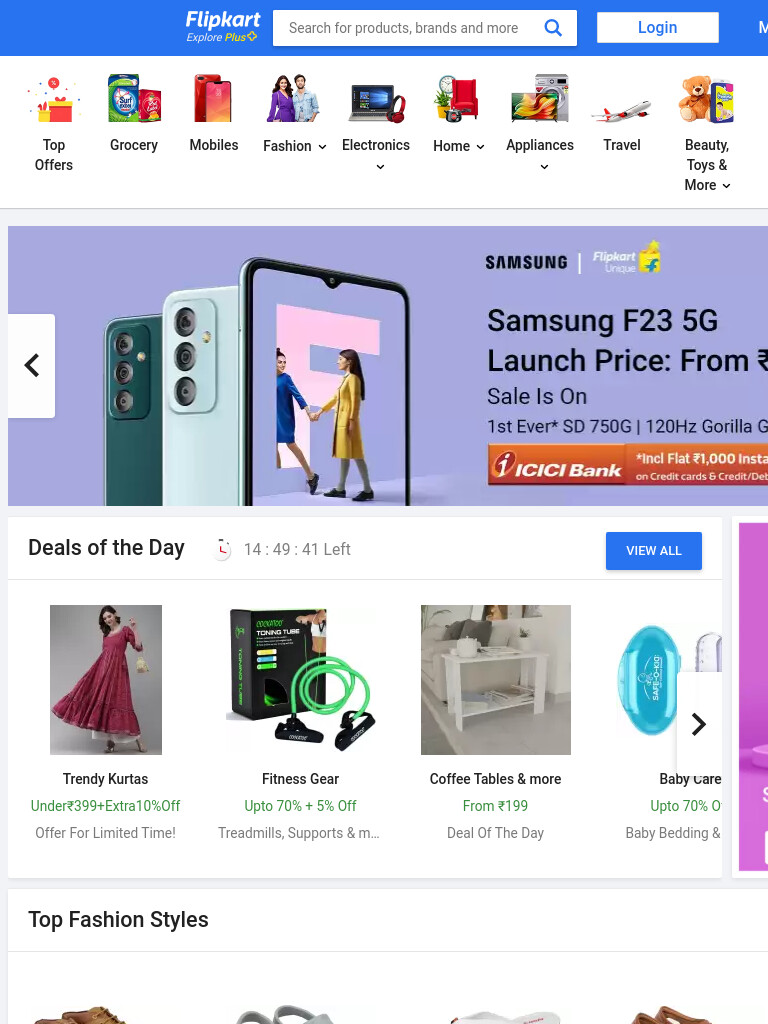This screenshot has height=1024, width=768.
Task: Expand the Electronics category dropdown
Action: 376,155
